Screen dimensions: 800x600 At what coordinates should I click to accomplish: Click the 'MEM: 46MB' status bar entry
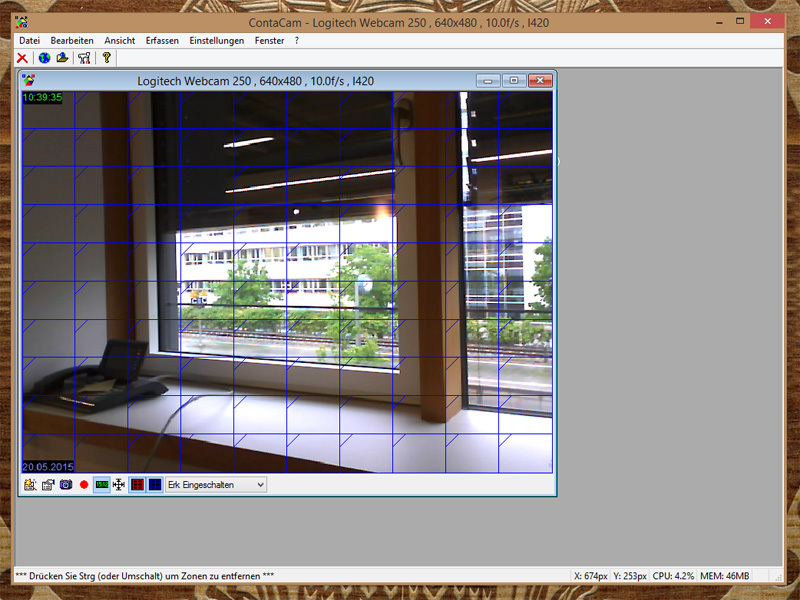click(x=724, y=576)
